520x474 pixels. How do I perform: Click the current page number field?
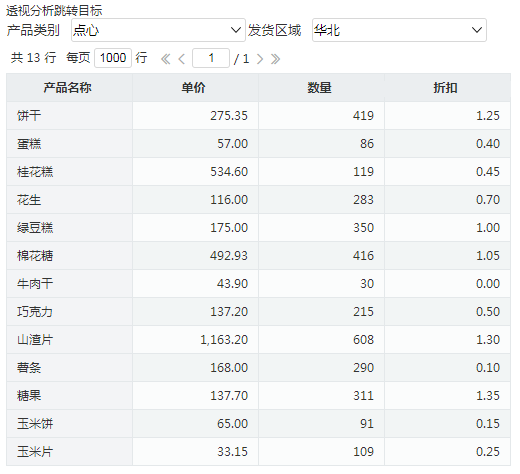[x=211, y=58]
